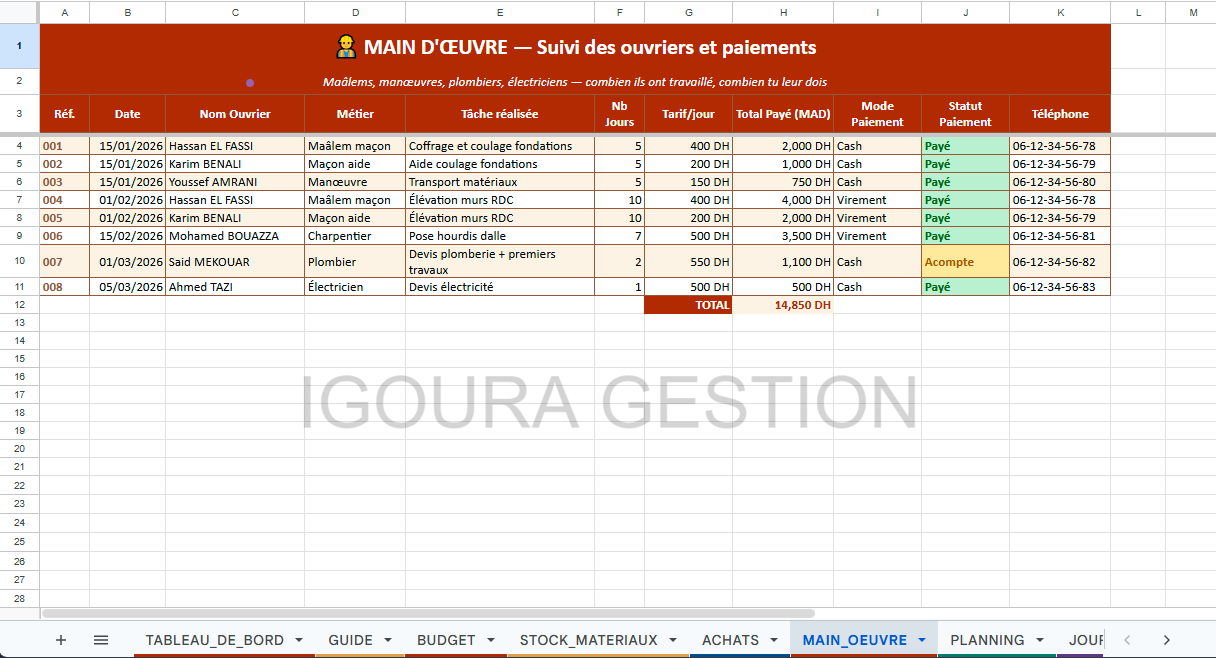
Task: Click the horizontal scrollbar
Action: (428, 613)
